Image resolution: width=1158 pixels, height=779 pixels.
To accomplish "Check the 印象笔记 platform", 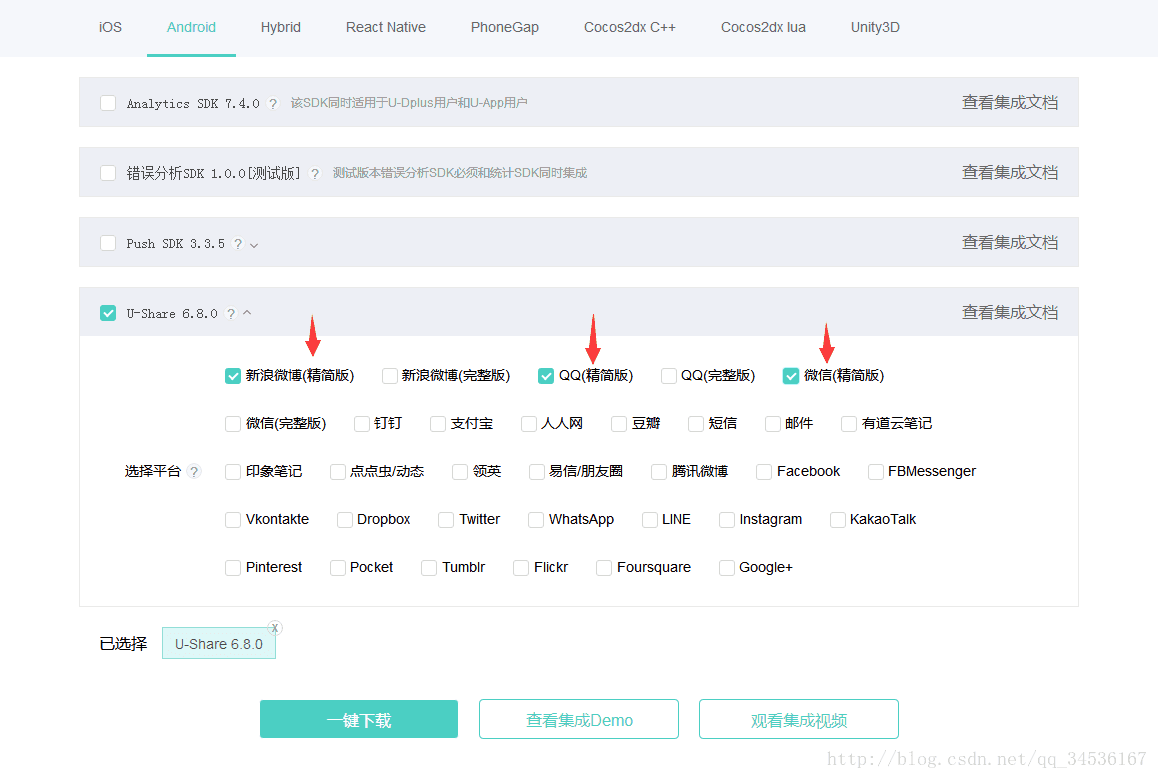I will coord(233,472).
